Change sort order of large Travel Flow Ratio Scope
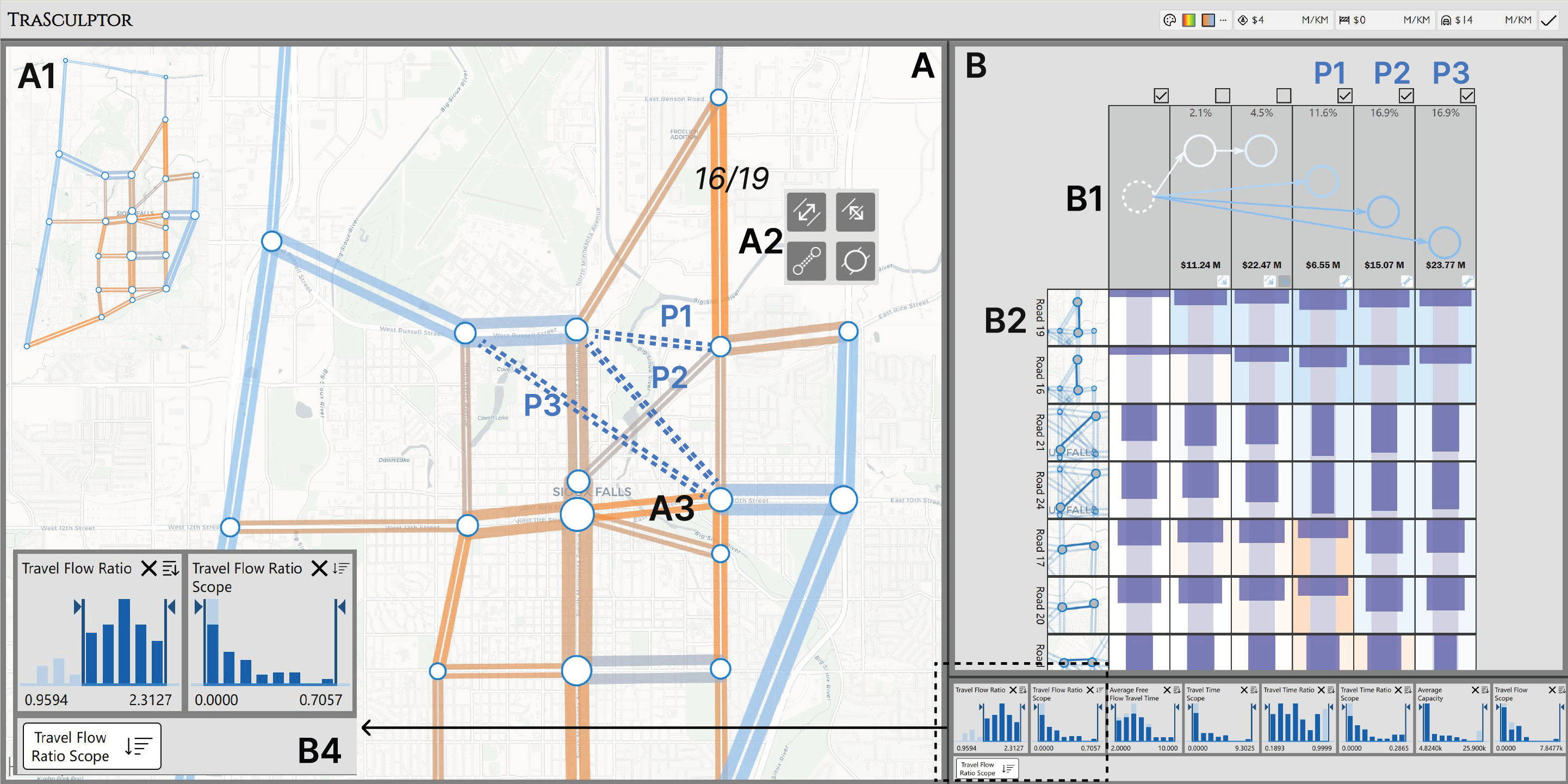This screenshot has width=1568, height=784. click(341, 569)
